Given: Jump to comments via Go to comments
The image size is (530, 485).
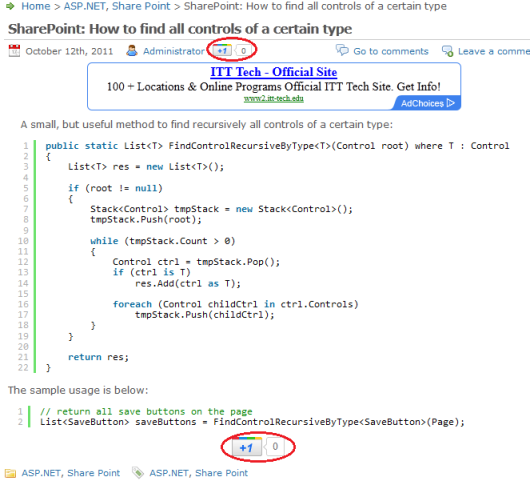Looking at the screenshot, I should tap(391, 51).
